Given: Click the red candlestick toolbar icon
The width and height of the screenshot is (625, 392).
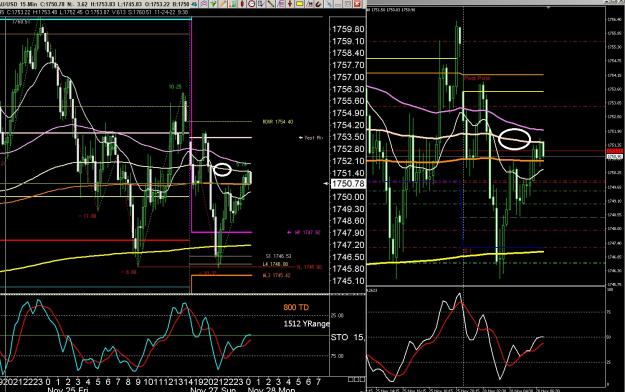Looking at the screenshot, I should pyautogui.click(x=242, y=4).
